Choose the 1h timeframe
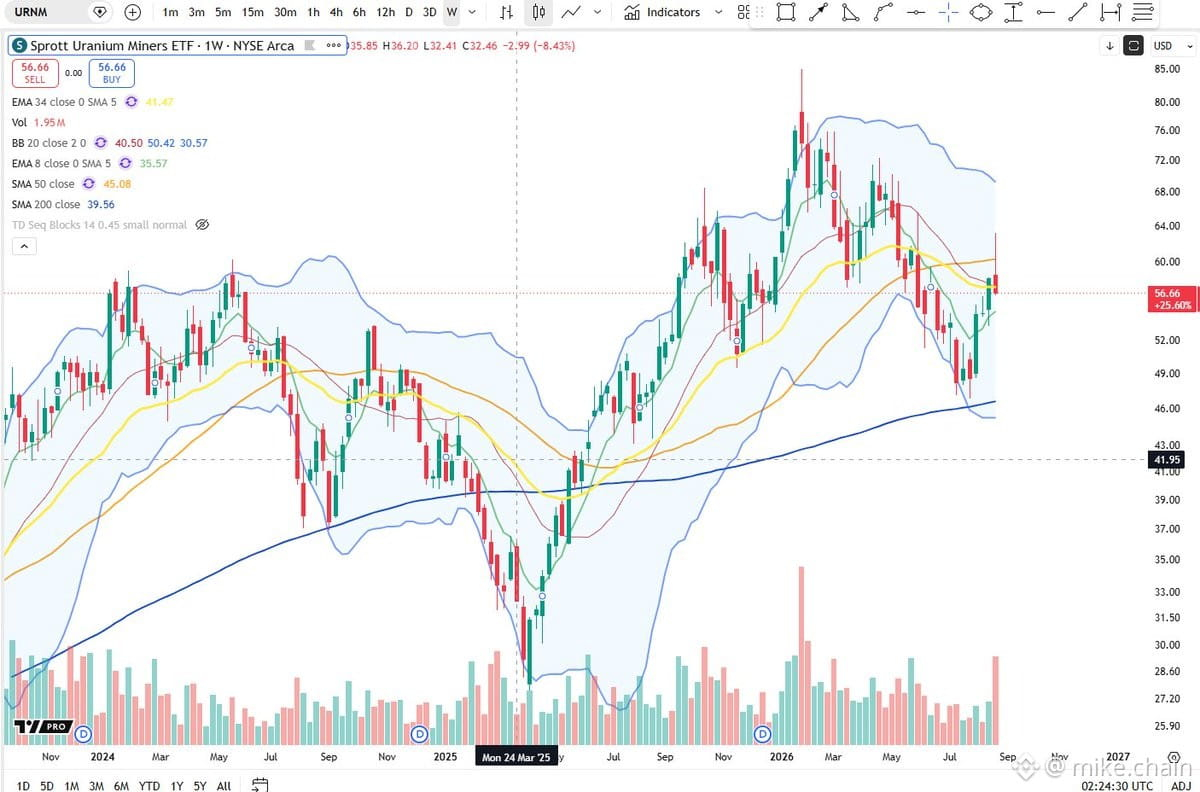 (x=314, y=12)
